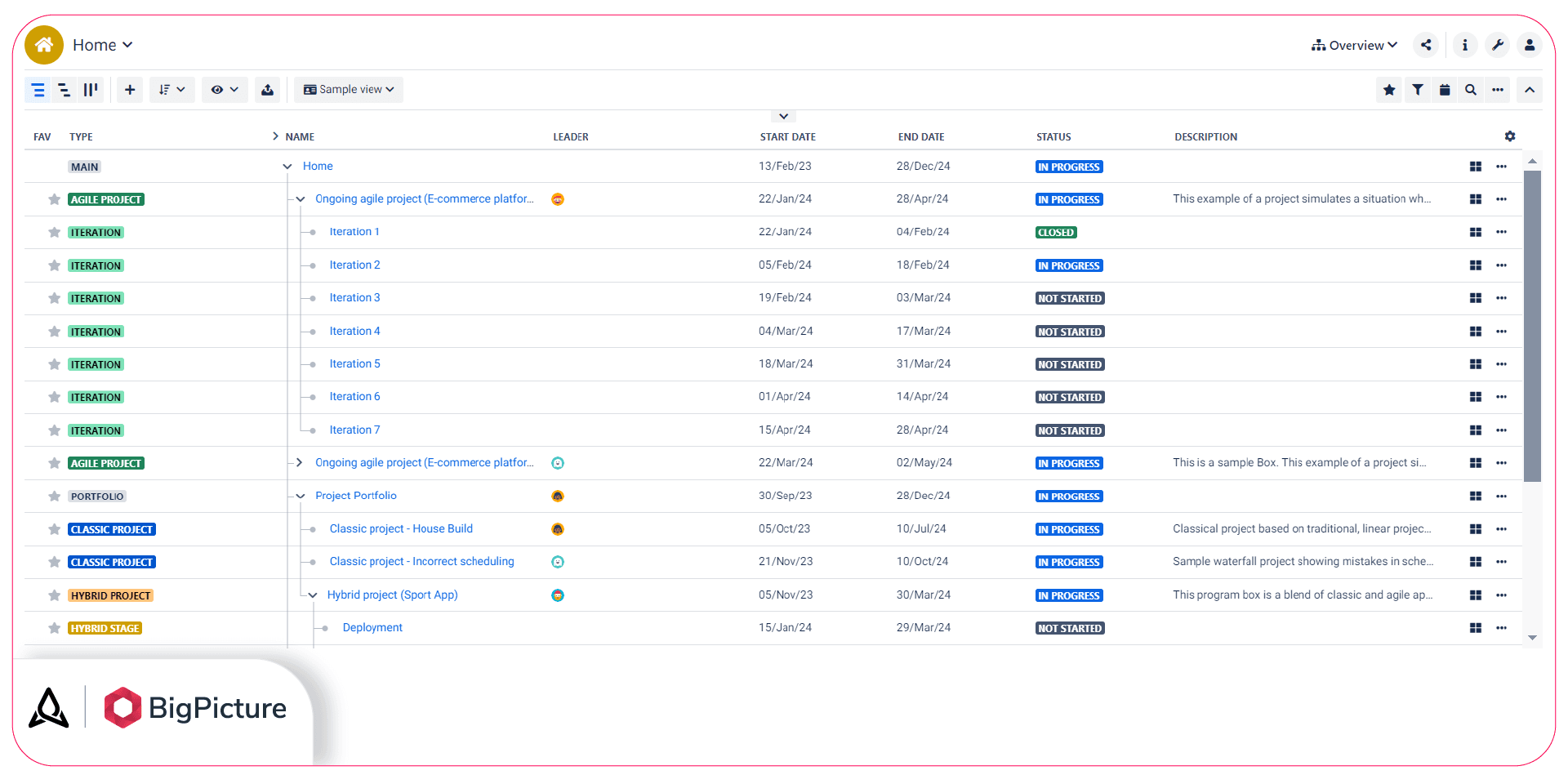Screen dimensions: 1568x784
Task: Click the favorites star filter in toolbar
Action: point(1389,90)
